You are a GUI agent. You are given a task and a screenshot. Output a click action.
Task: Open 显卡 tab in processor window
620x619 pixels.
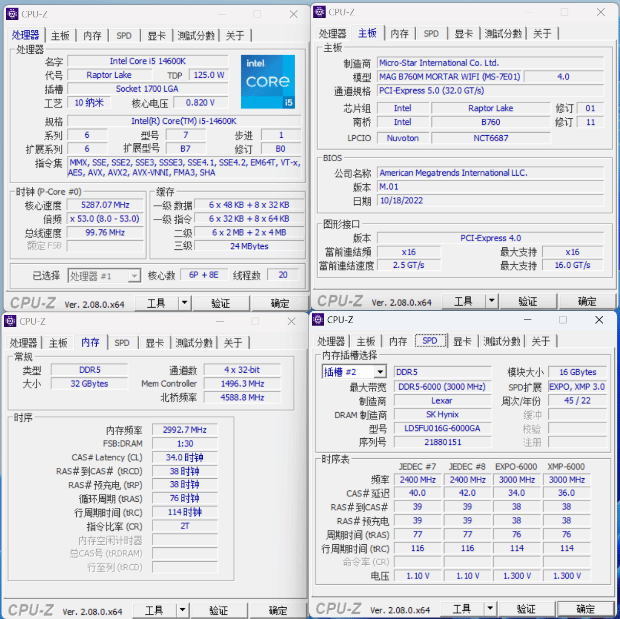156,36
